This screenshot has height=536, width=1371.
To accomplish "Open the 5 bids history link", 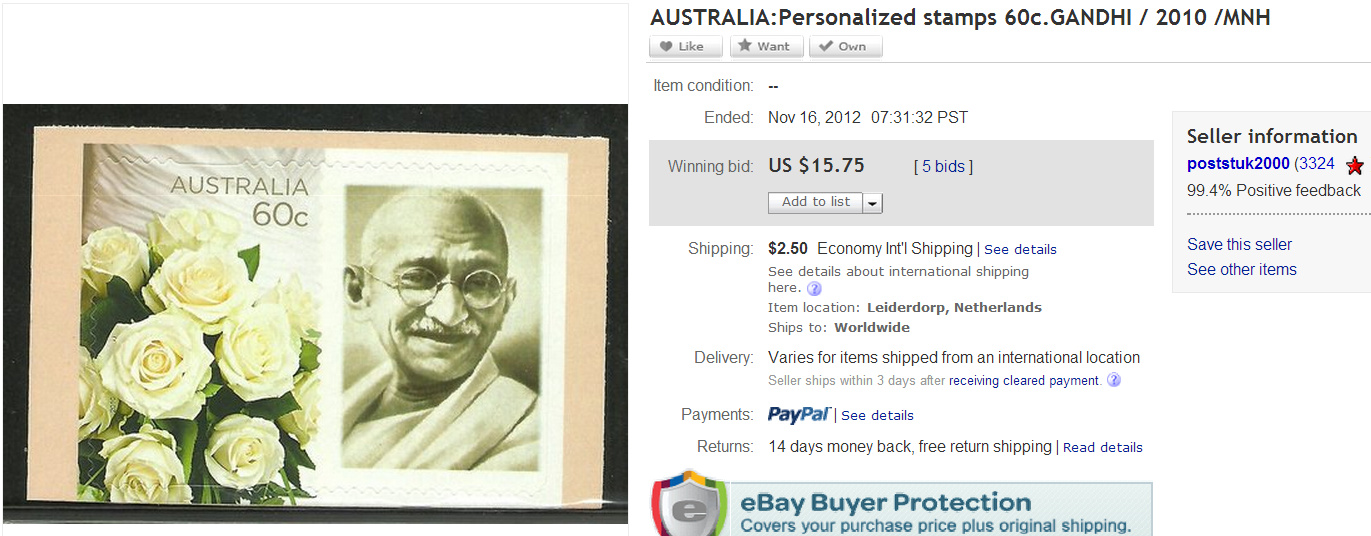I will 943,167.
